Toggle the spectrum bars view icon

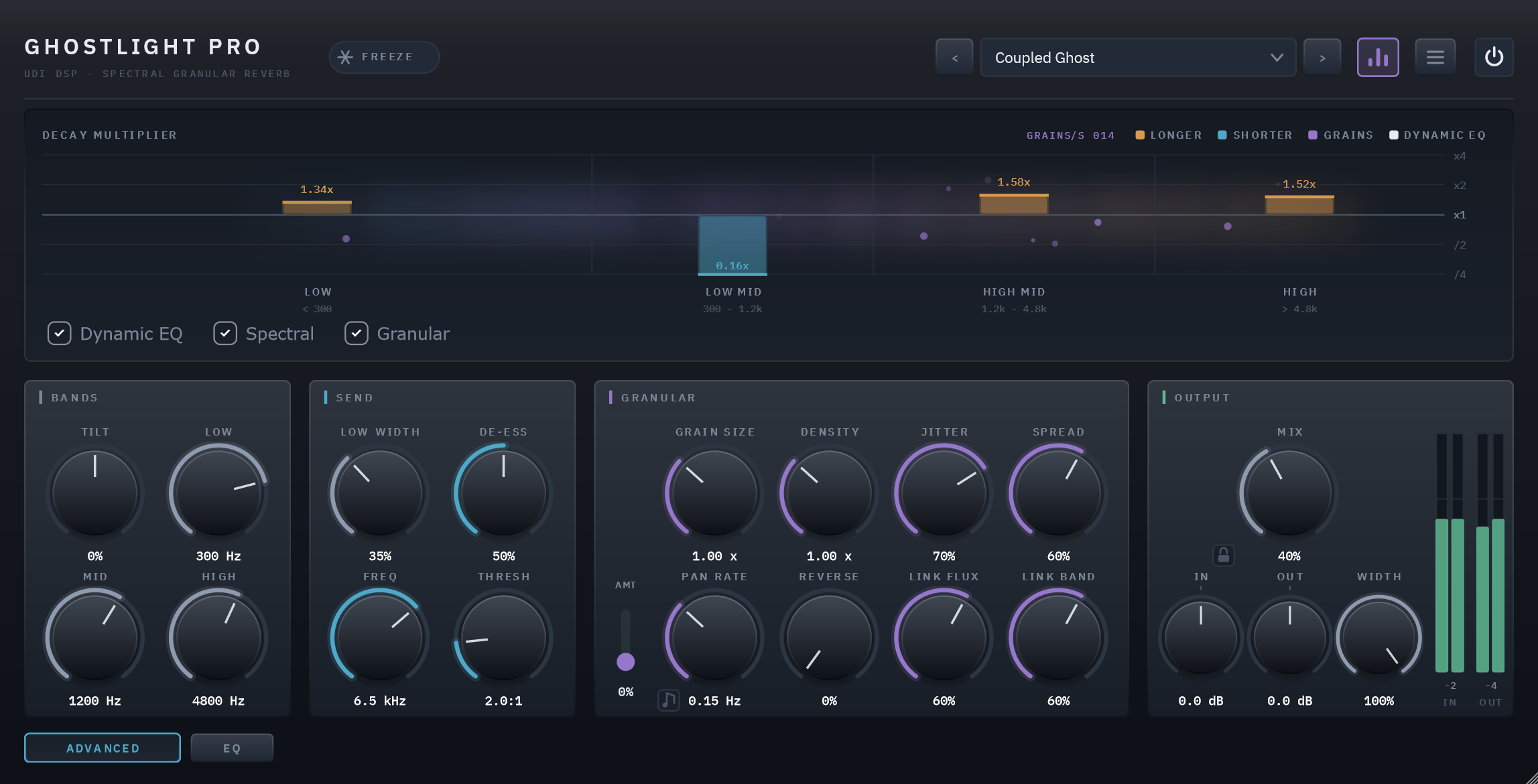[1378, 58]
